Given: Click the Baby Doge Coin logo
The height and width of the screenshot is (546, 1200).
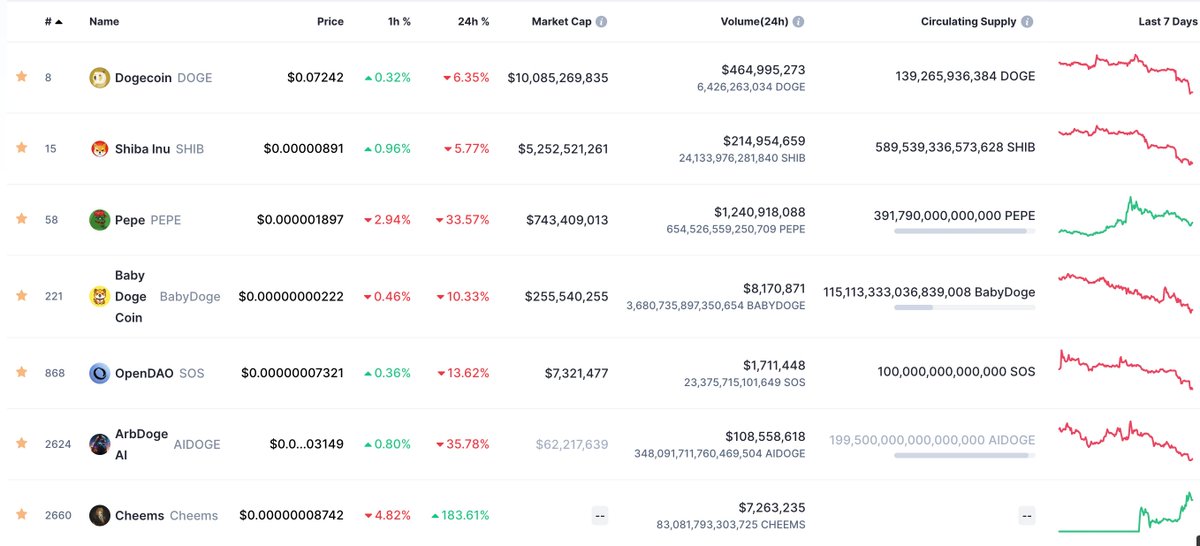Looking at the screenshot, I should 99,296.
